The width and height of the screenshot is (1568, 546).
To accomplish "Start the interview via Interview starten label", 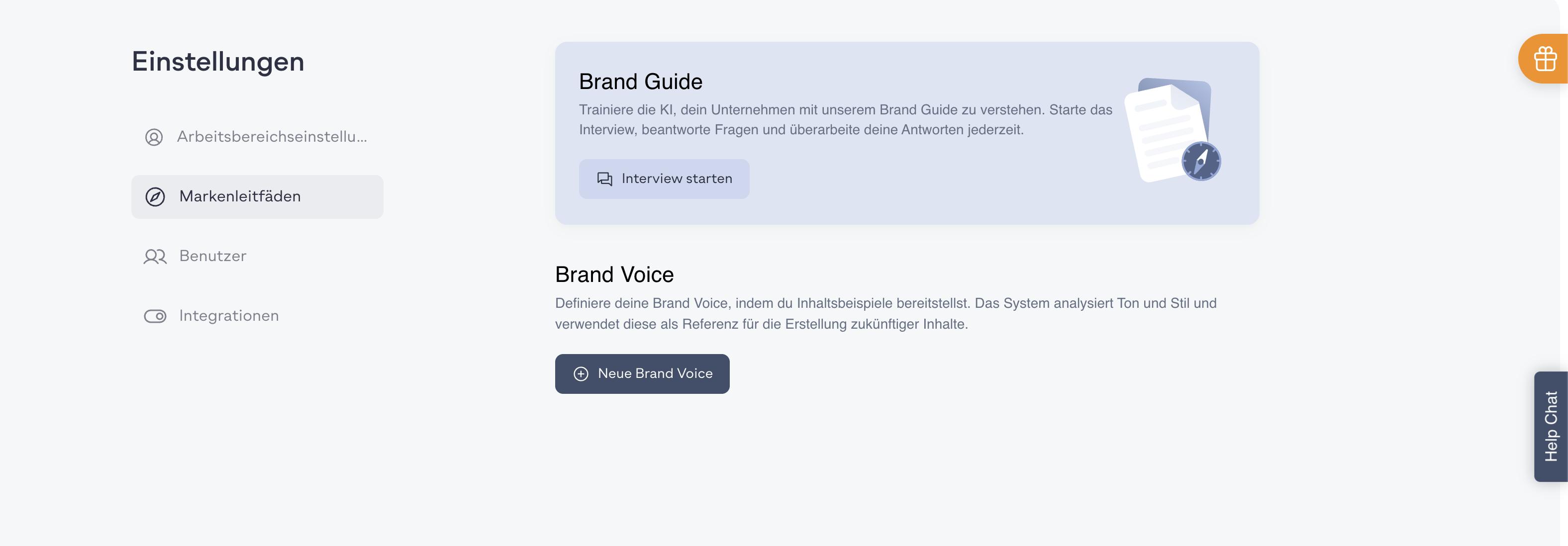I will (677, 179).
